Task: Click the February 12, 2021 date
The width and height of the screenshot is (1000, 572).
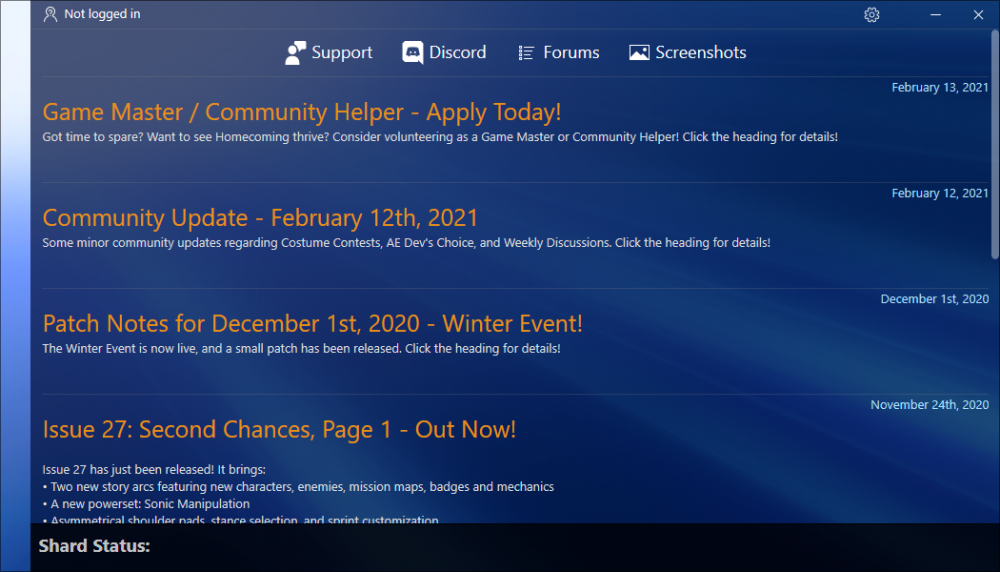Action: [x=939, y=193]
